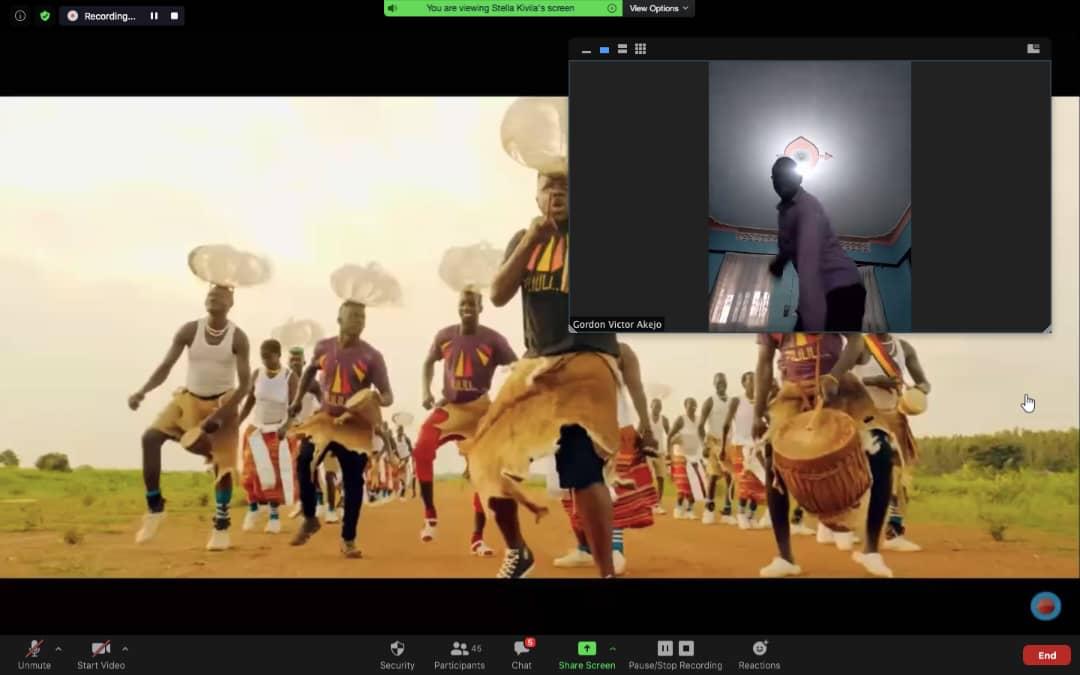The width and height of the screenshot is (1080, 675).
Task: Click the Share Screen button
Action: pos(587,654)
